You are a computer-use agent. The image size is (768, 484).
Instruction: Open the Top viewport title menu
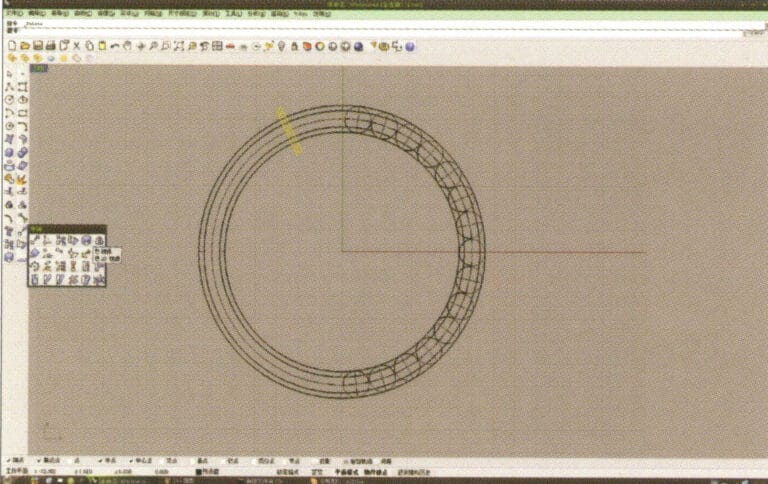click(38, 68)
